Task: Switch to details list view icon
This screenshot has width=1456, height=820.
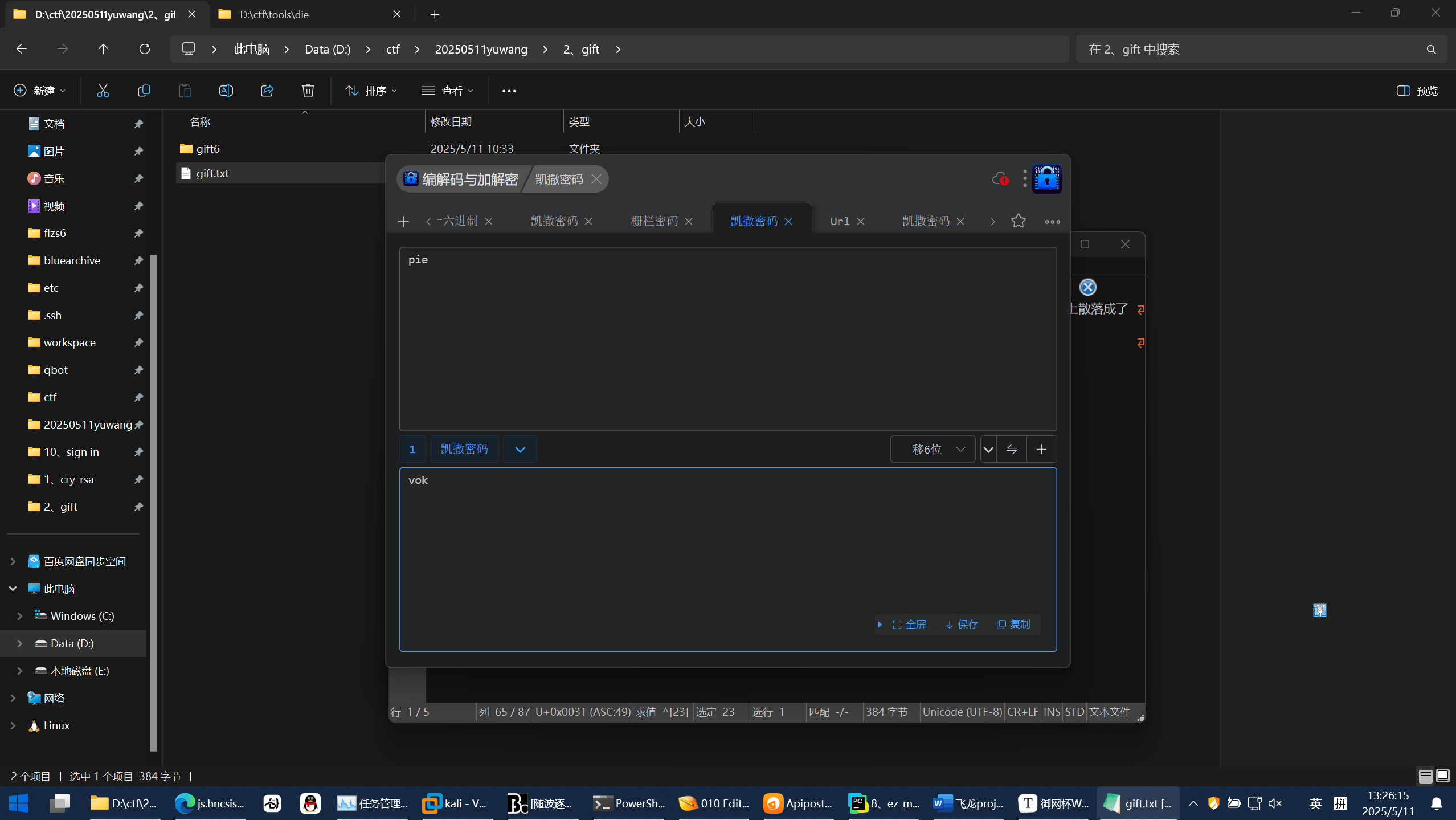Action: (1425, 776)
